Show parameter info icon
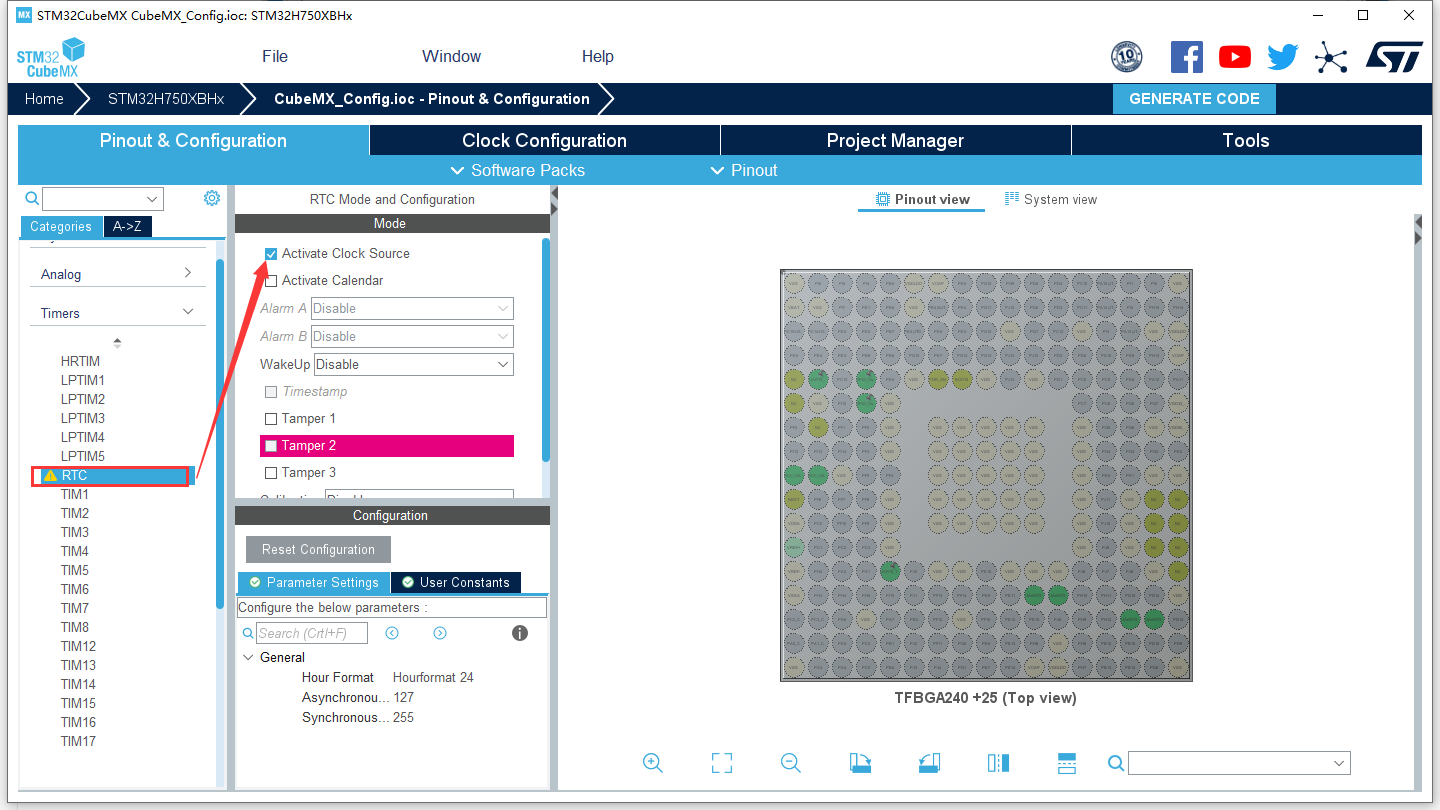 click(520, 633)
